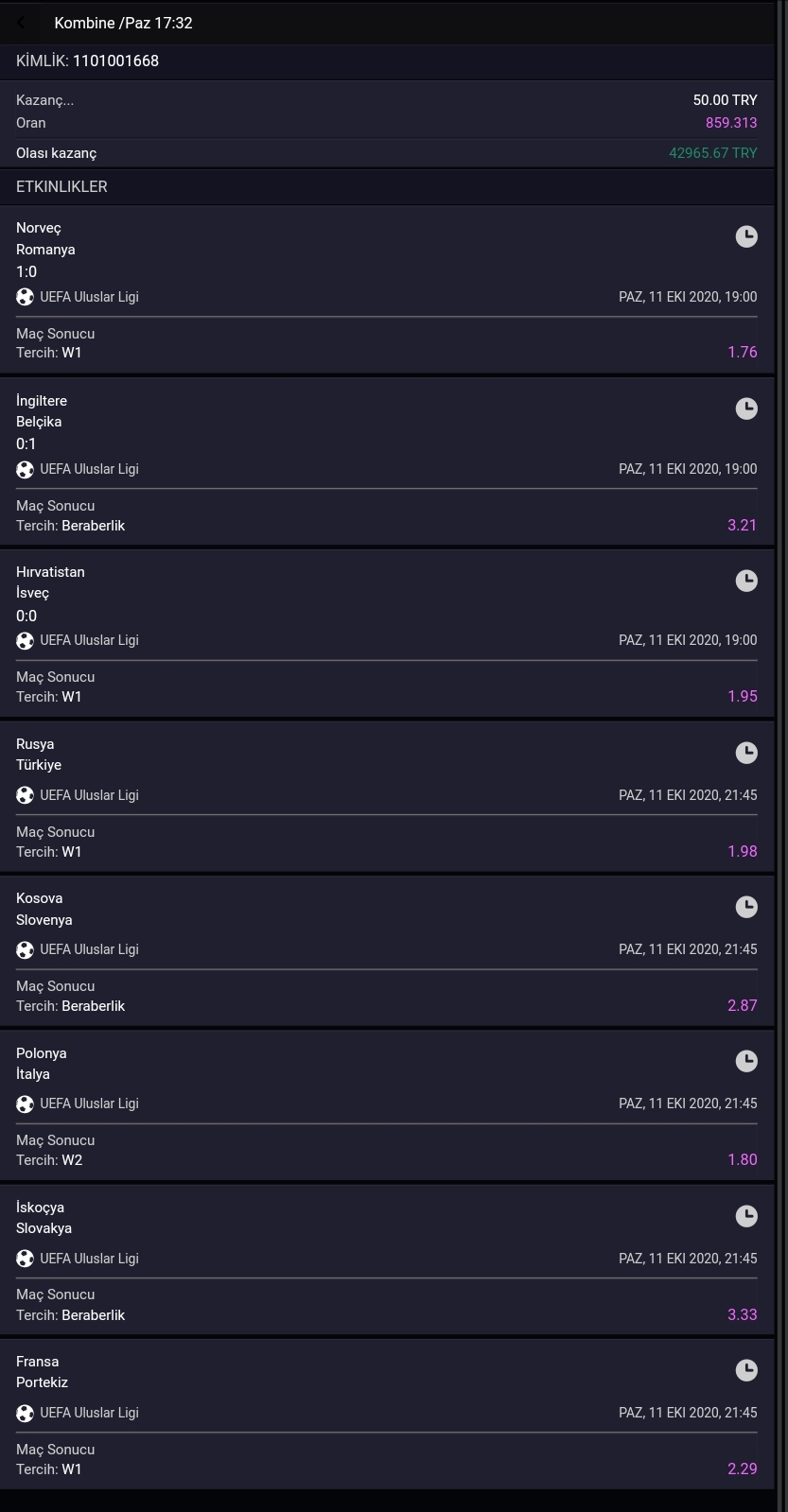Click the 2.29 odds on Fransa-Portekiz
The image size is (788, 1512).
pos(742,1469)
